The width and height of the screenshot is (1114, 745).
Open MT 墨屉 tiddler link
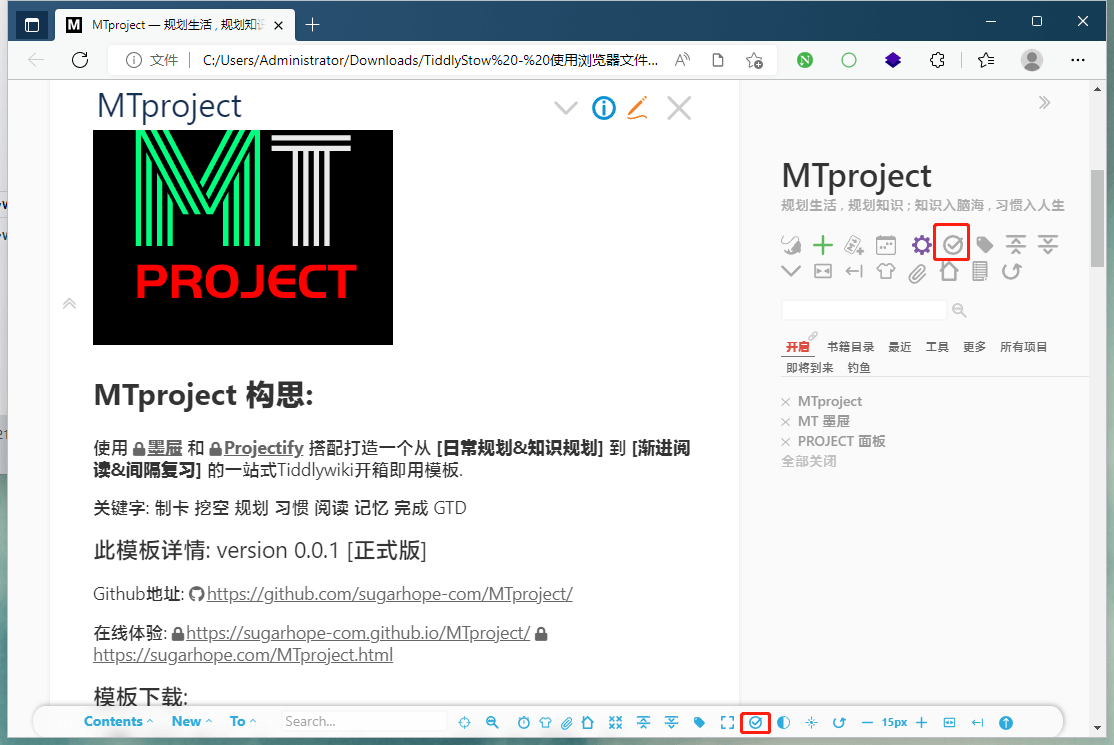[x=823, y=421]
